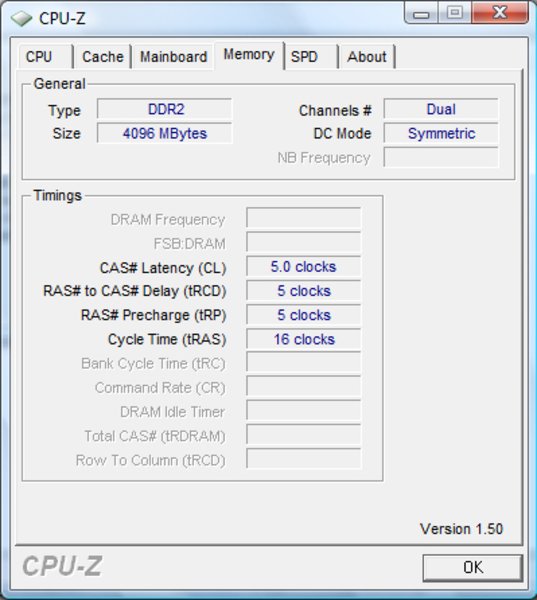Click the General group heading

coord(59,84)
